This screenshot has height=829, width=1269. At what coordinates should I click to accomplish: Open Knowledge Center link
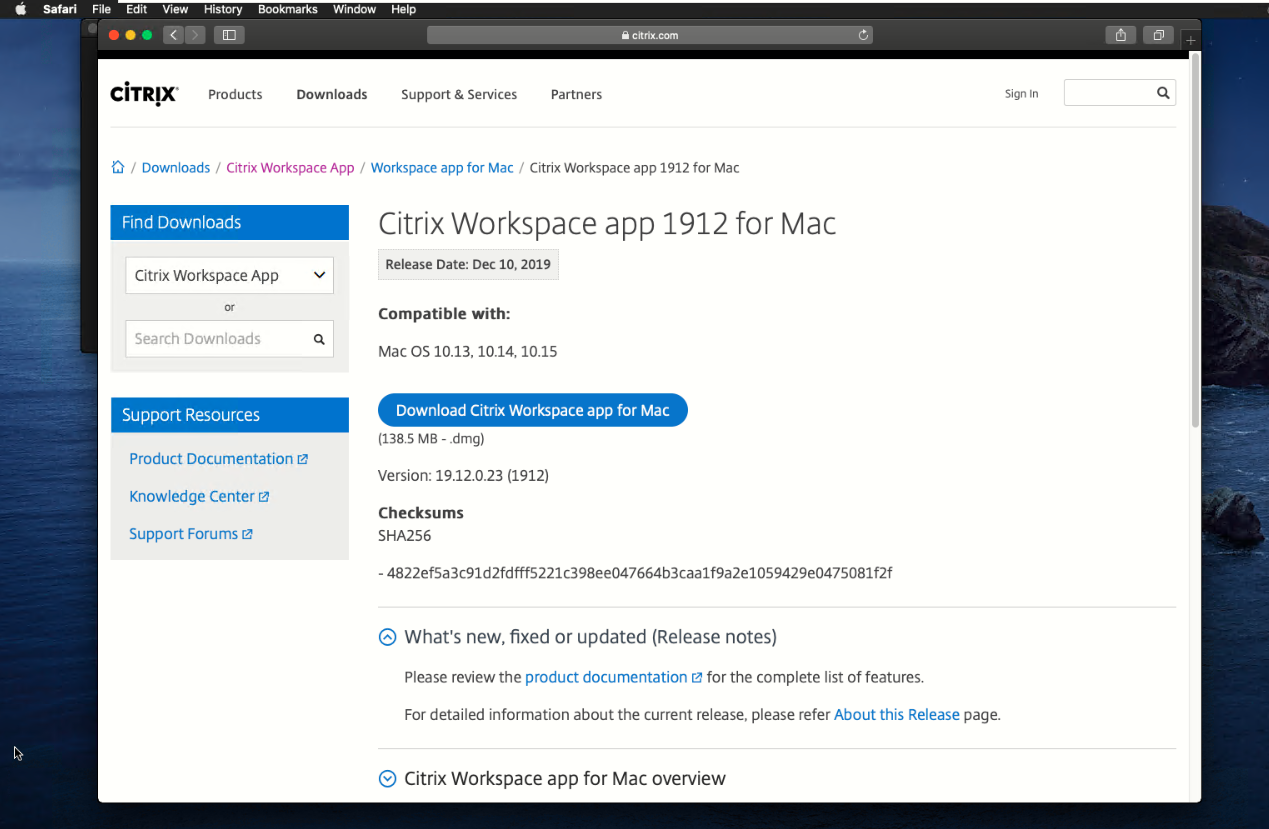[x=192, y=497]
